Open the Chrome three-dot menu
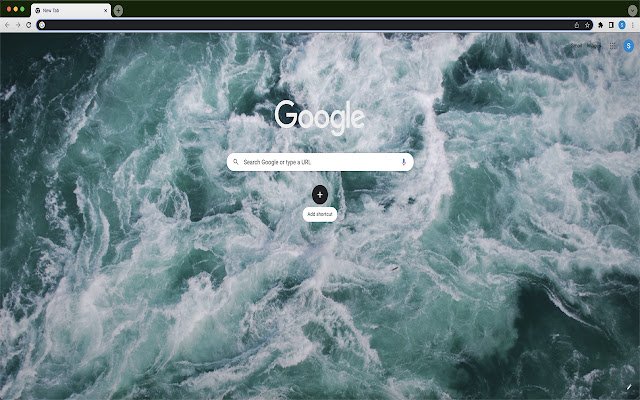This screenshot has height=400, width=640. point(632,25)
